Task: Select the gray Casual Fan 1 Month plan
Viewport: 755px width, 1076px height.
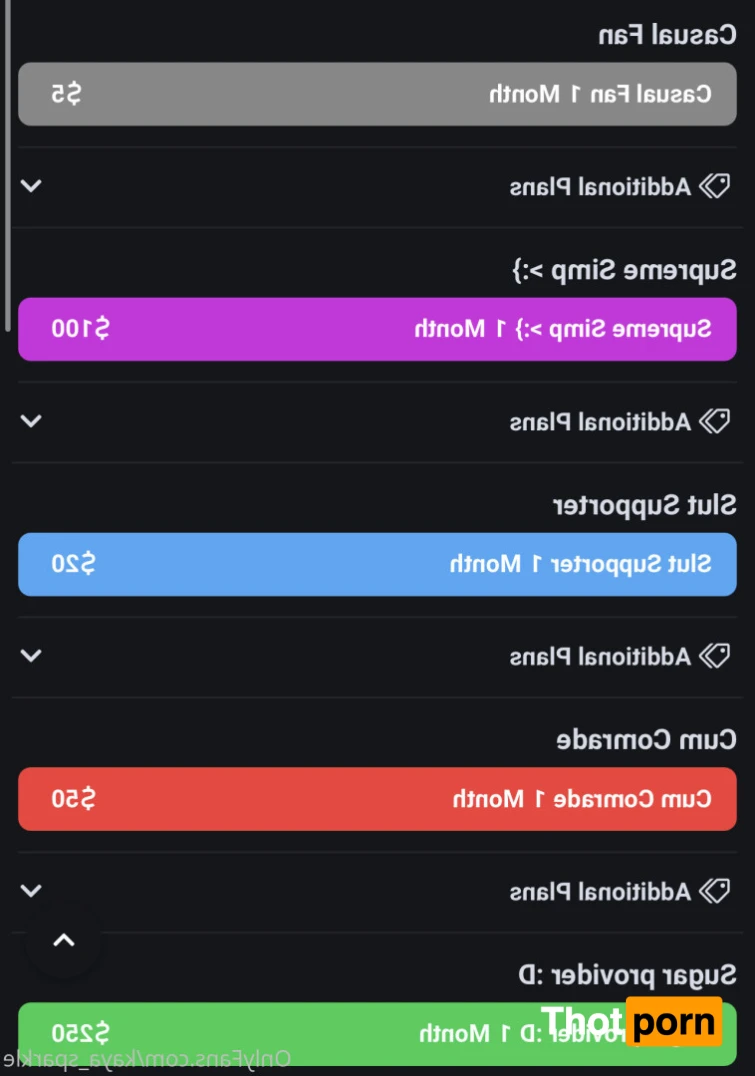Action: point(377,94)
